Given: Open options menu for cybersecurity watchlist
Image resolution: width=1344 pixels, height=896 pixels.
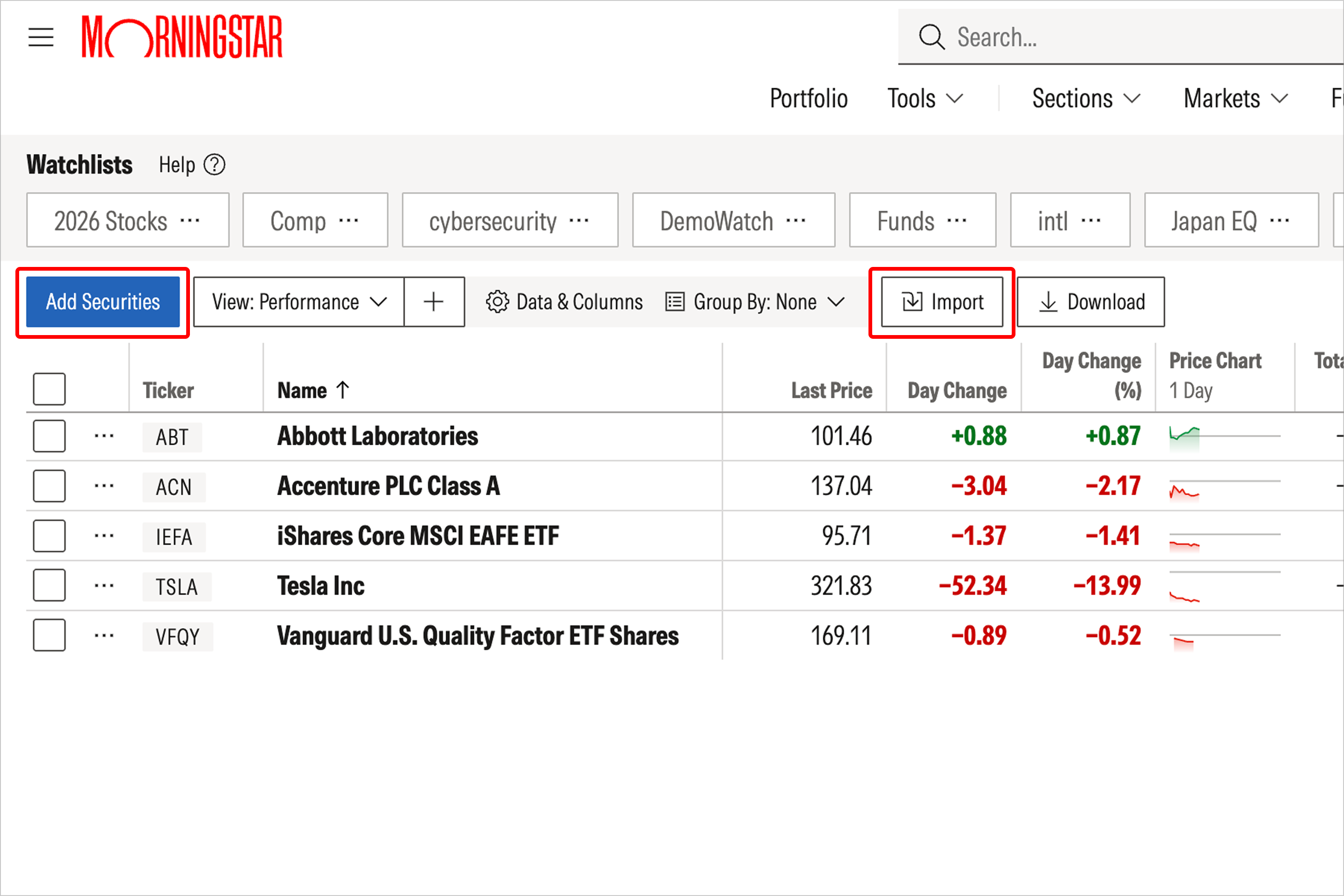Looking at the screenshot, I should click(579, 221).
